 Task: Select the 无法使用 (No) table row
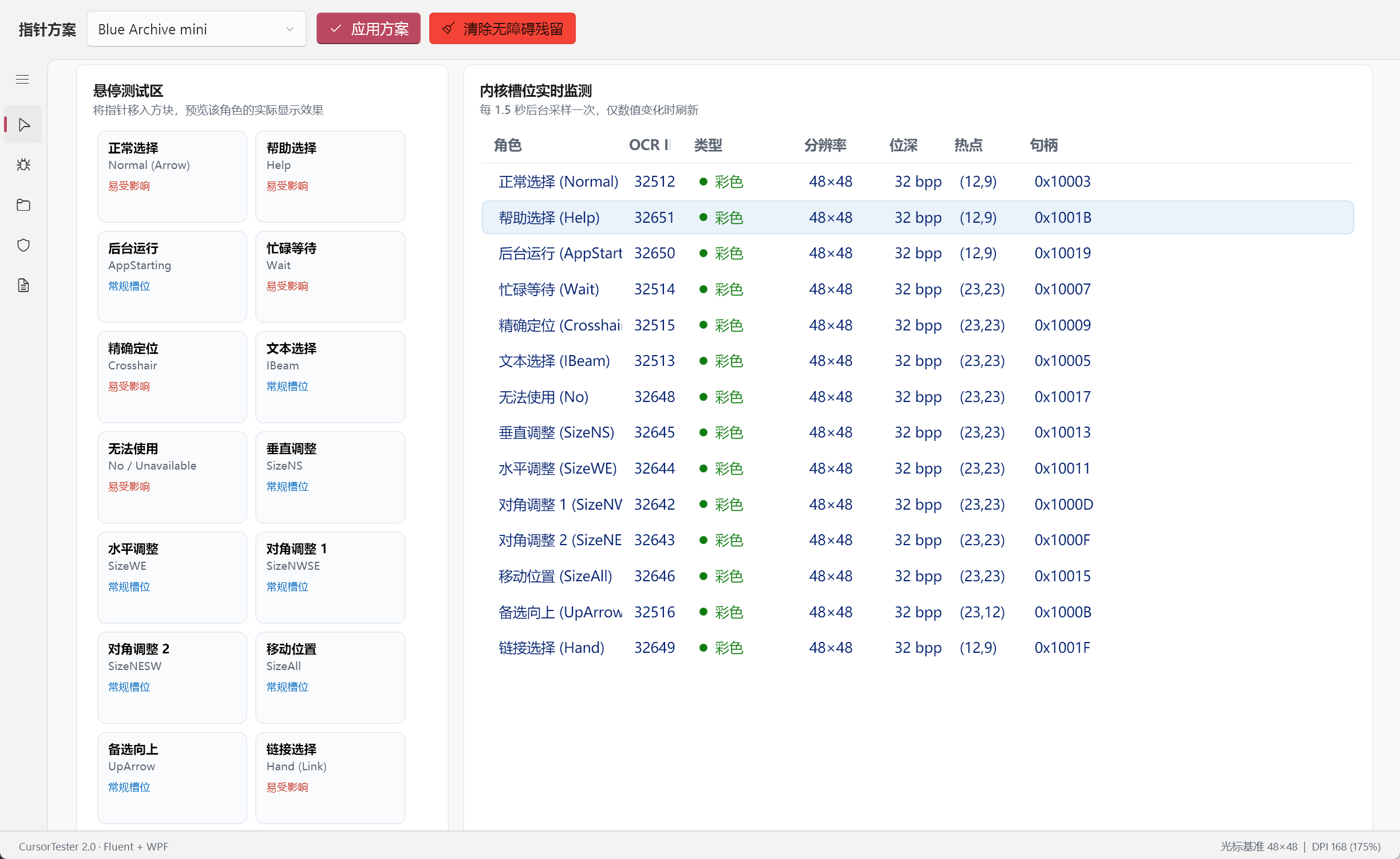pyautogui.click(x=917, y=397)
